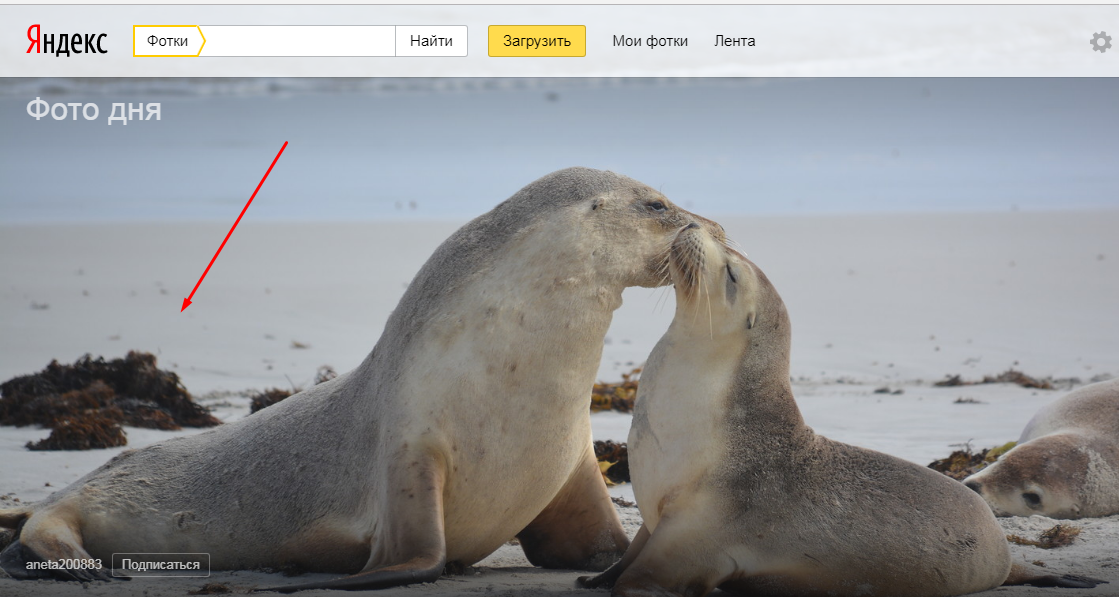1119x604 pixels.
Task: Focus the search input field
Action: click(x=300, y=41)
